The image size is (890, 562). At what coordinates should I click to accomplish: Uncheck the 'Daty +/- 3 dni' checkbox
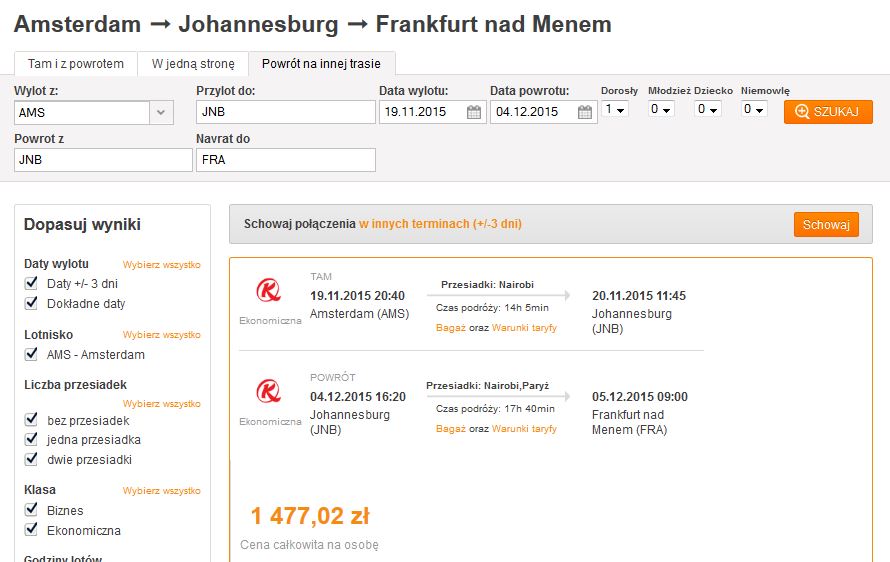pos(32,283)
